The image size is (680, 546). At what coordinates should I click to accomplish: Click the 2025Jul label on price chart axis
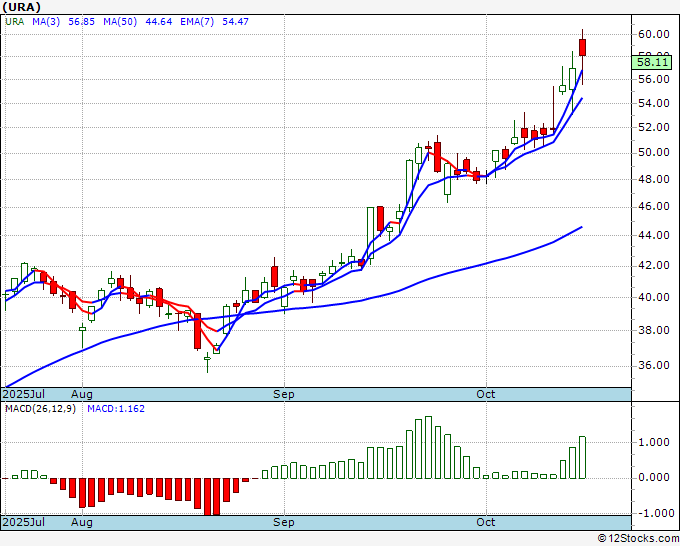[24, 395]
